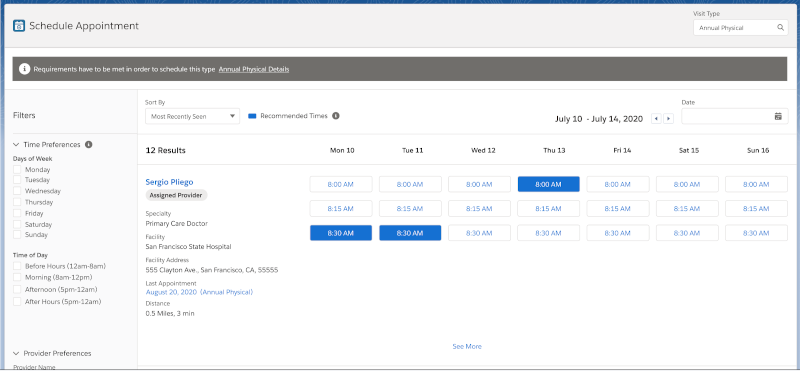Screen dimensions: 800x371
Task: Click the Visit Type search field
Action: (x=740, y=28)
